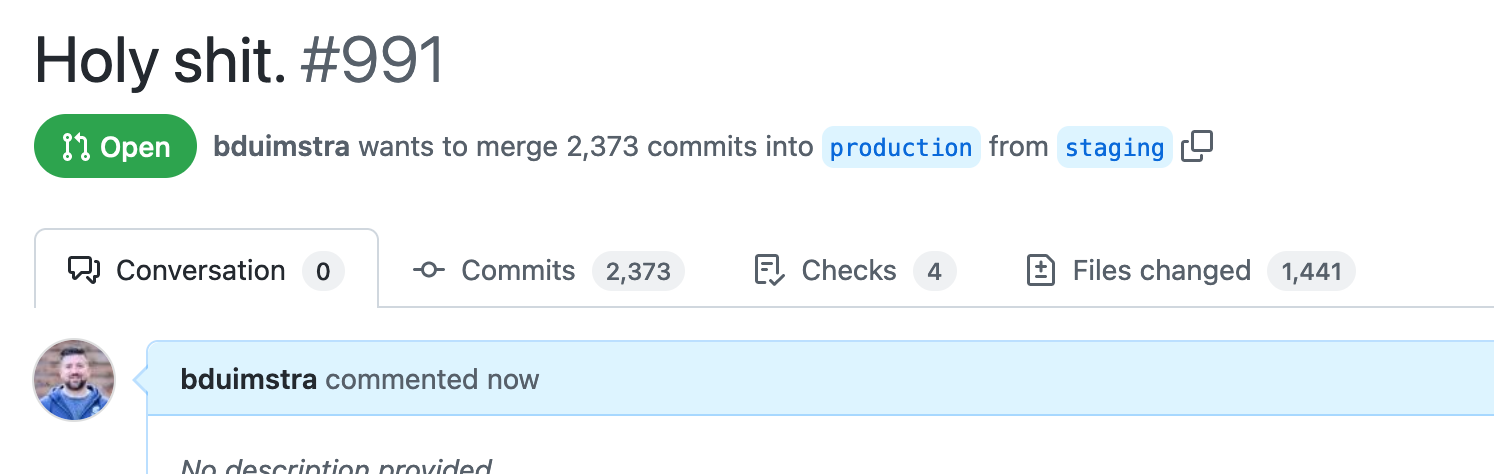Click the Checks count badge showing 4
1494x474 pixels.
pyautogui.click(x=934, y=271)
